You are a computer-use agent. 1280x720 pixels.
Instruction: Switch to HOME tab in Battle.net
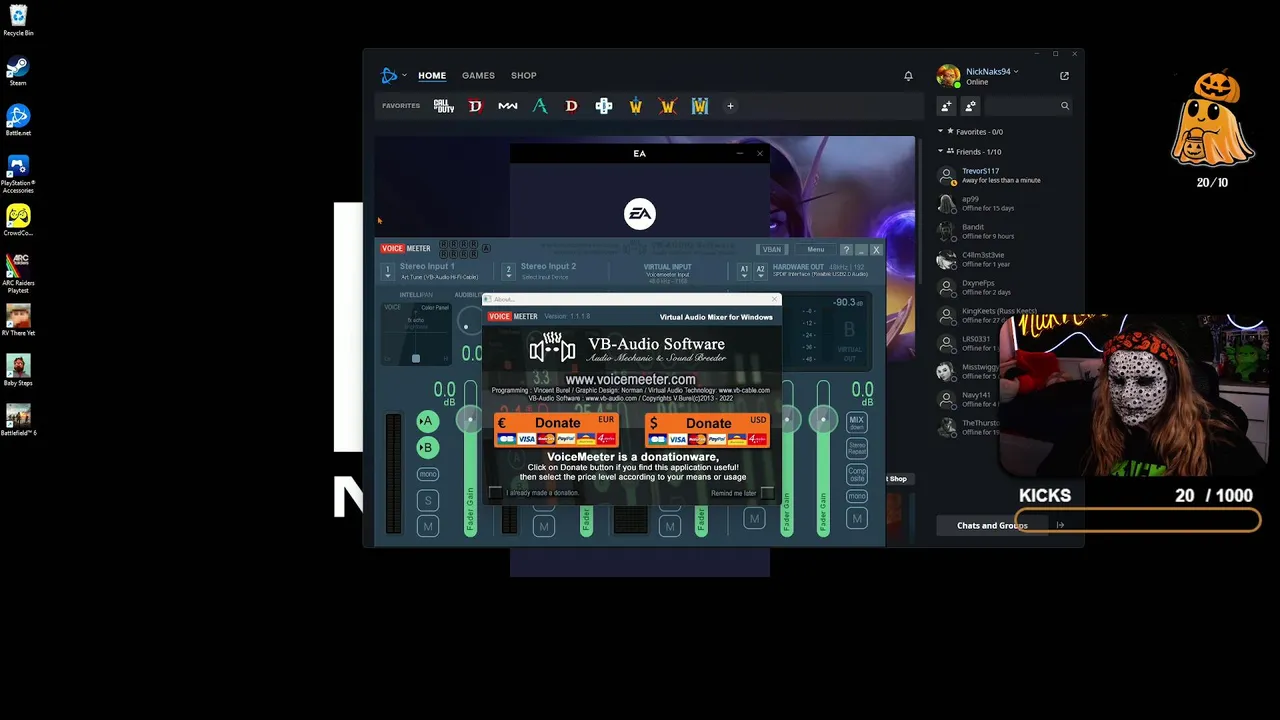pos(432,76)
